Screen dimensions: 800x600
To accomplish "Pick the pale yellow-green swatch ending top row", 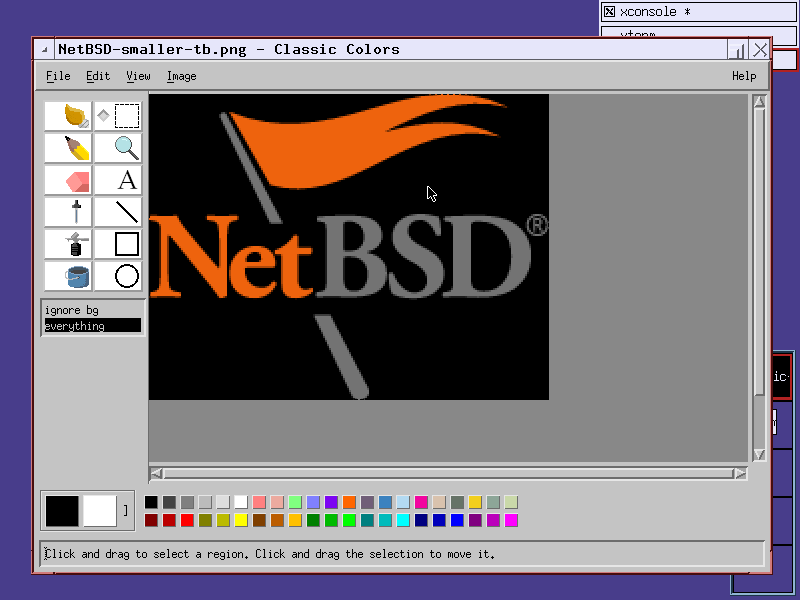I will pyautogui.click(x=511, y=502).
